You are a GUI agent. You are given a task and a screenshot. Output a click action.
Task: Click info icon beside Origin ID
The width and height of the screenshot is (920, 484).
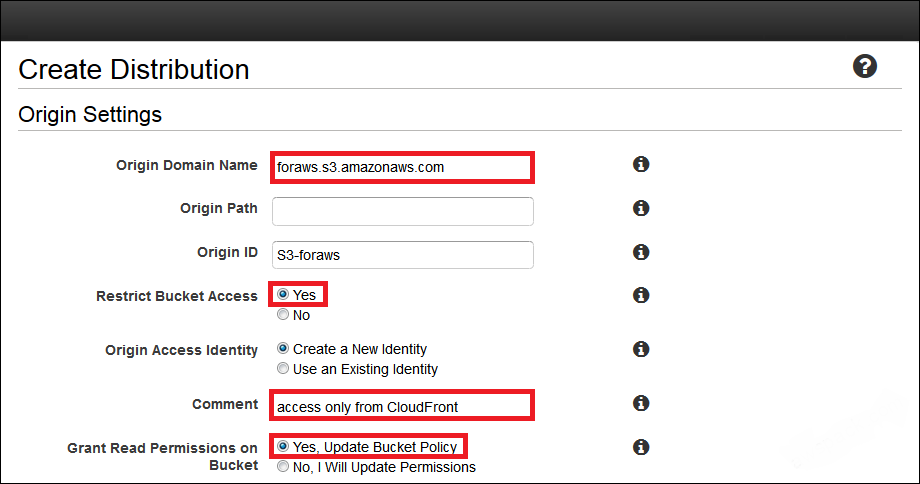(641, 252)
